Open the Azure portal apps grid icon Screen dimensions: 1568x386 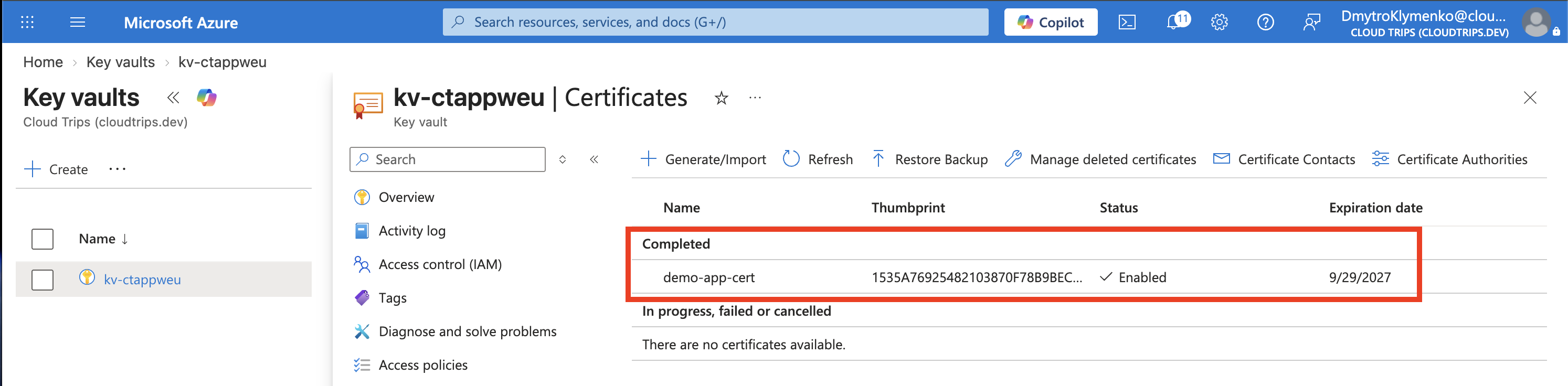tap(27, 23)
